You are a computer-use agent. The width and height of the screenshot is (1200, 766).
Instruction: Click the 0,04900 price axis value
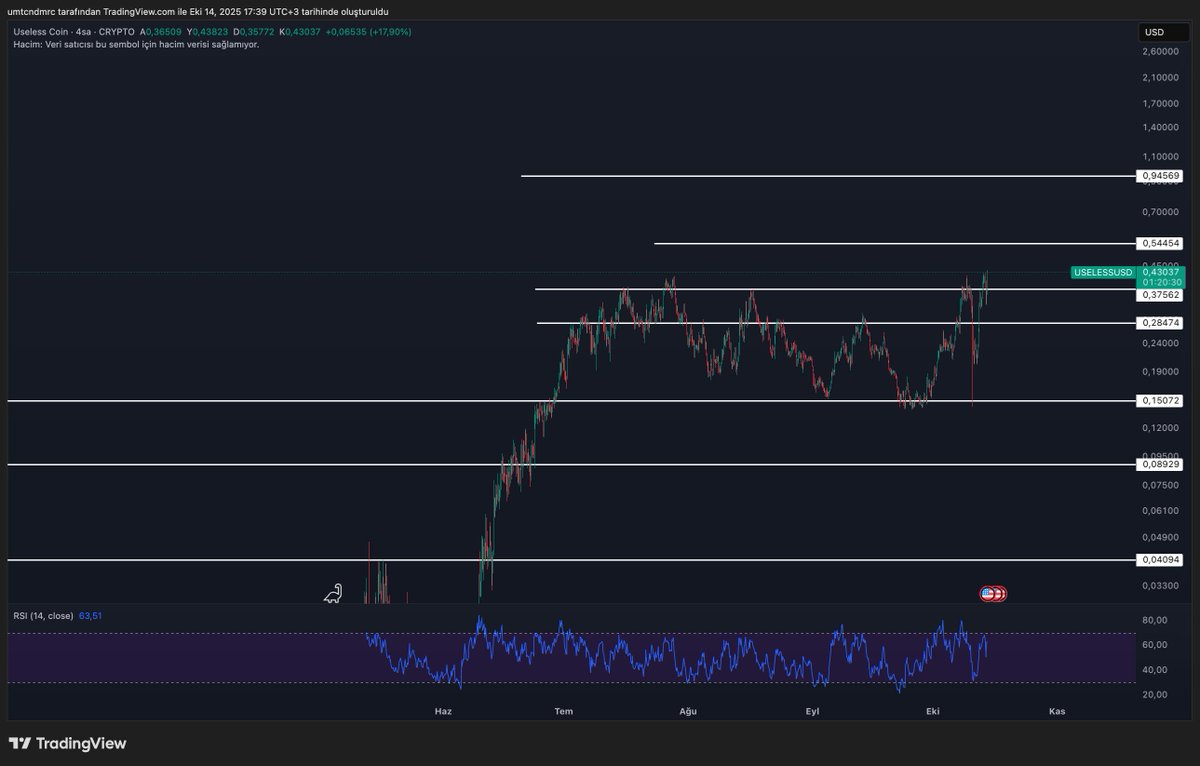pos(1159,537)
